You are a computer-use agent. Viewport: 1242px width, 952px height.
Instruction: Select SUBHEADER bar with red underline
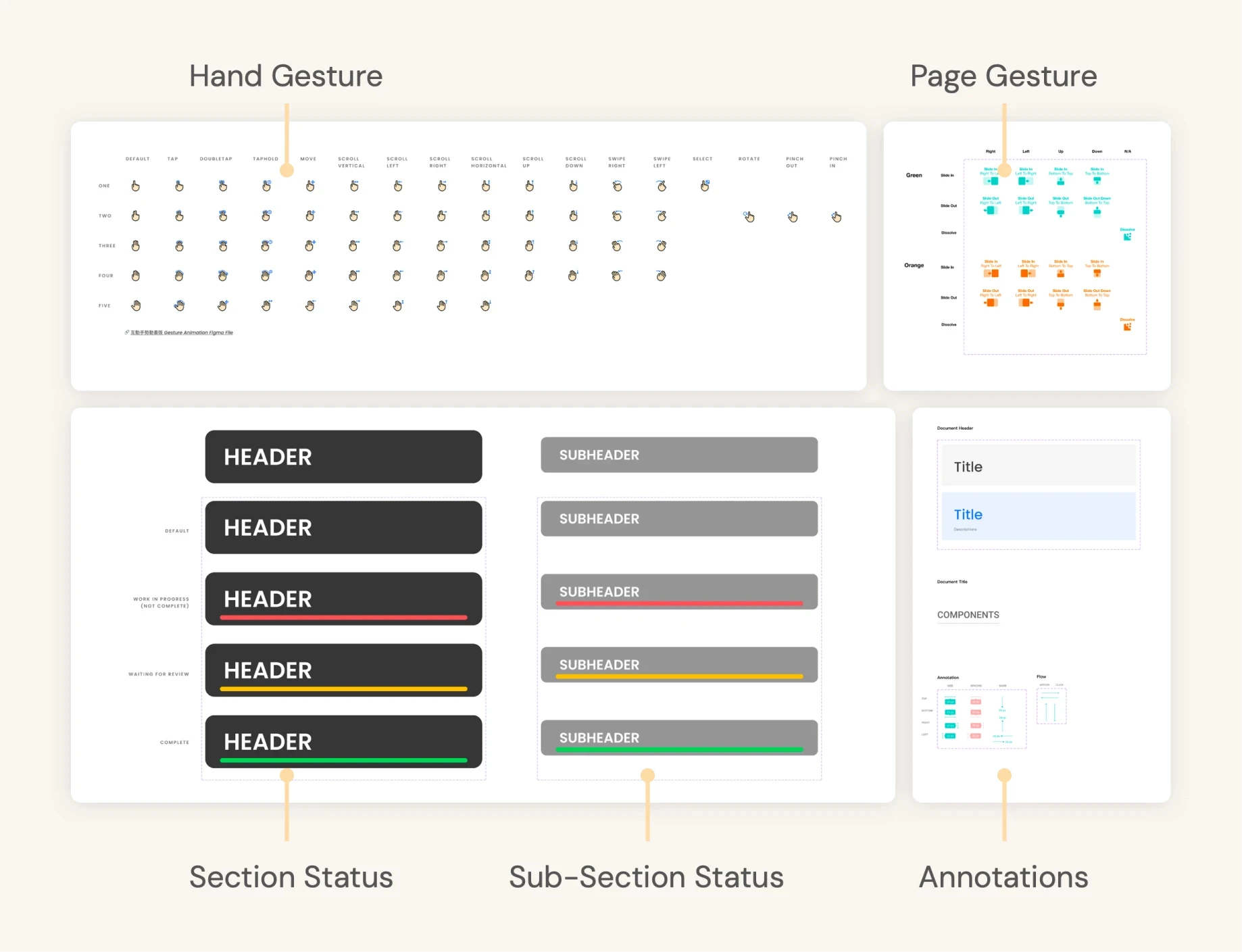click(x=679, y=592)
